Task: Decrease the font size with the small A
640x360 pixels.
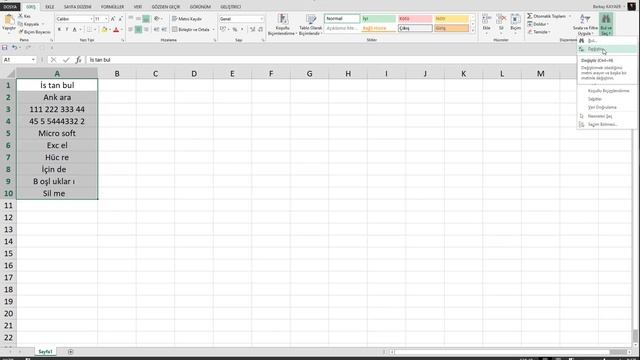Action: coord(120,19)
